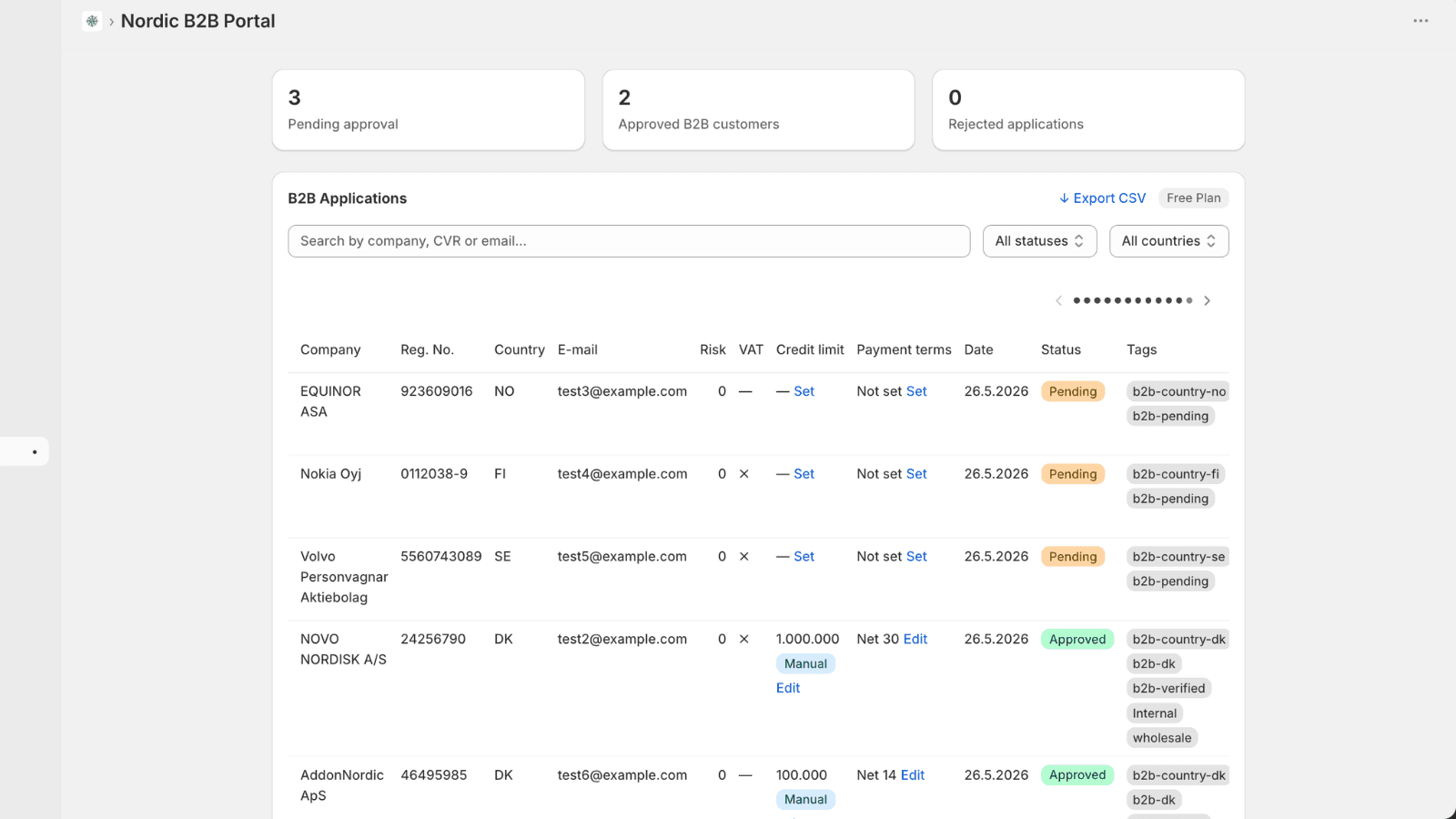Set credit limit for Volvo Personvagnar
This screenshot has height=819, width=1456.
(x=804, y=557)
